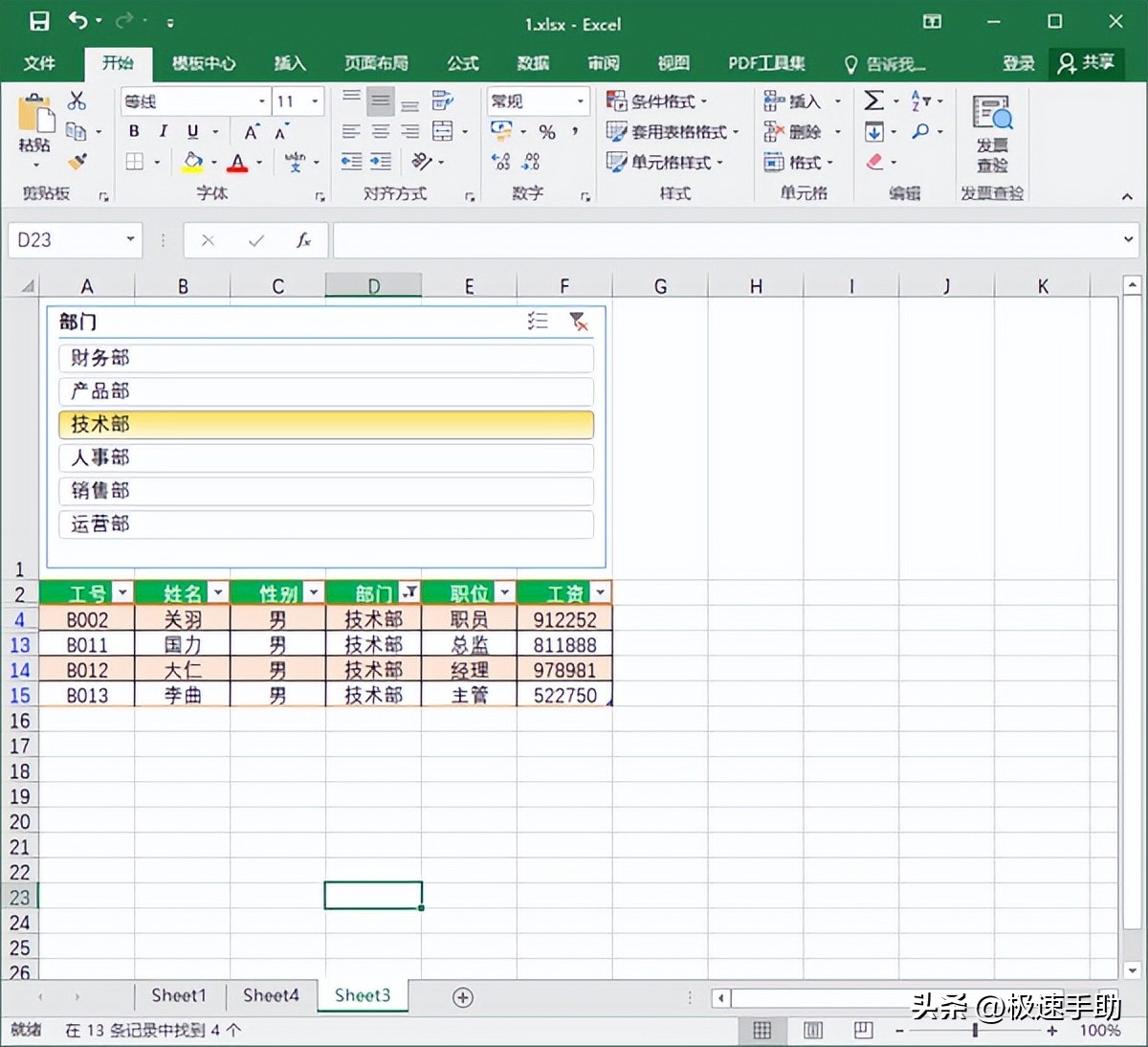Image resolution: width=1148 pixels, height=1047 pixels.
Task: Open the 插入 ribbon tab
Action: [290, 63]
